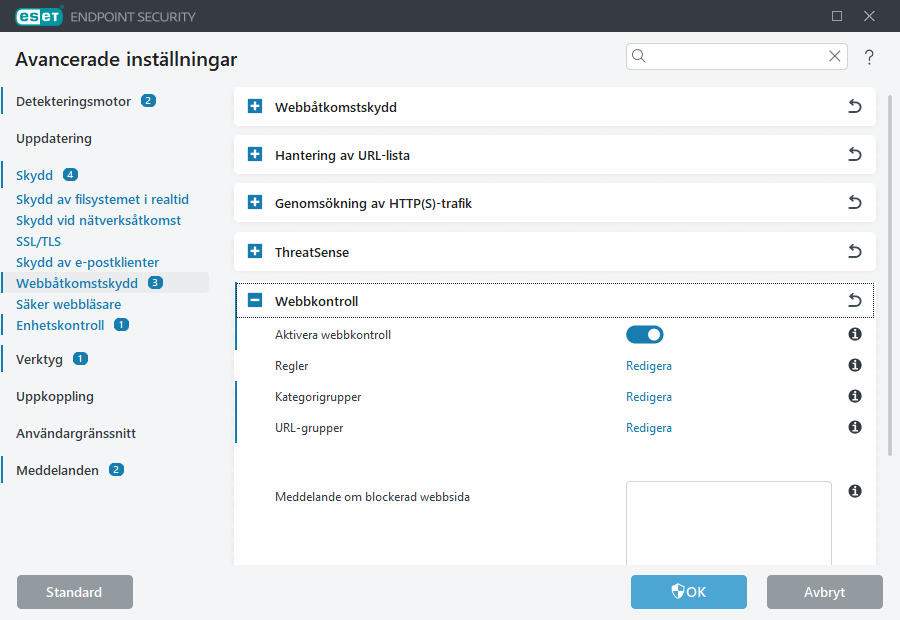
Task: Expand the ThreatSense section
Action: (x=255, y=252)
